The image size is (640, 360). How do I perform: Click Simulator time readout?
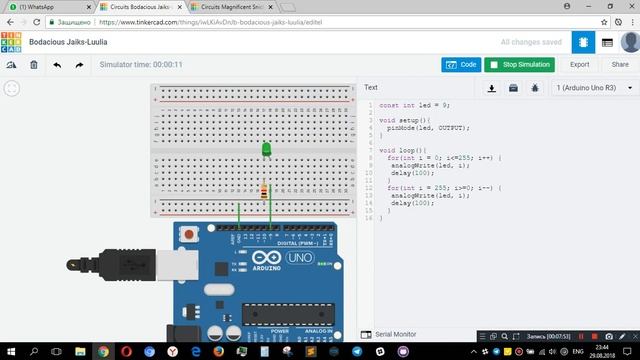point(141,64)
